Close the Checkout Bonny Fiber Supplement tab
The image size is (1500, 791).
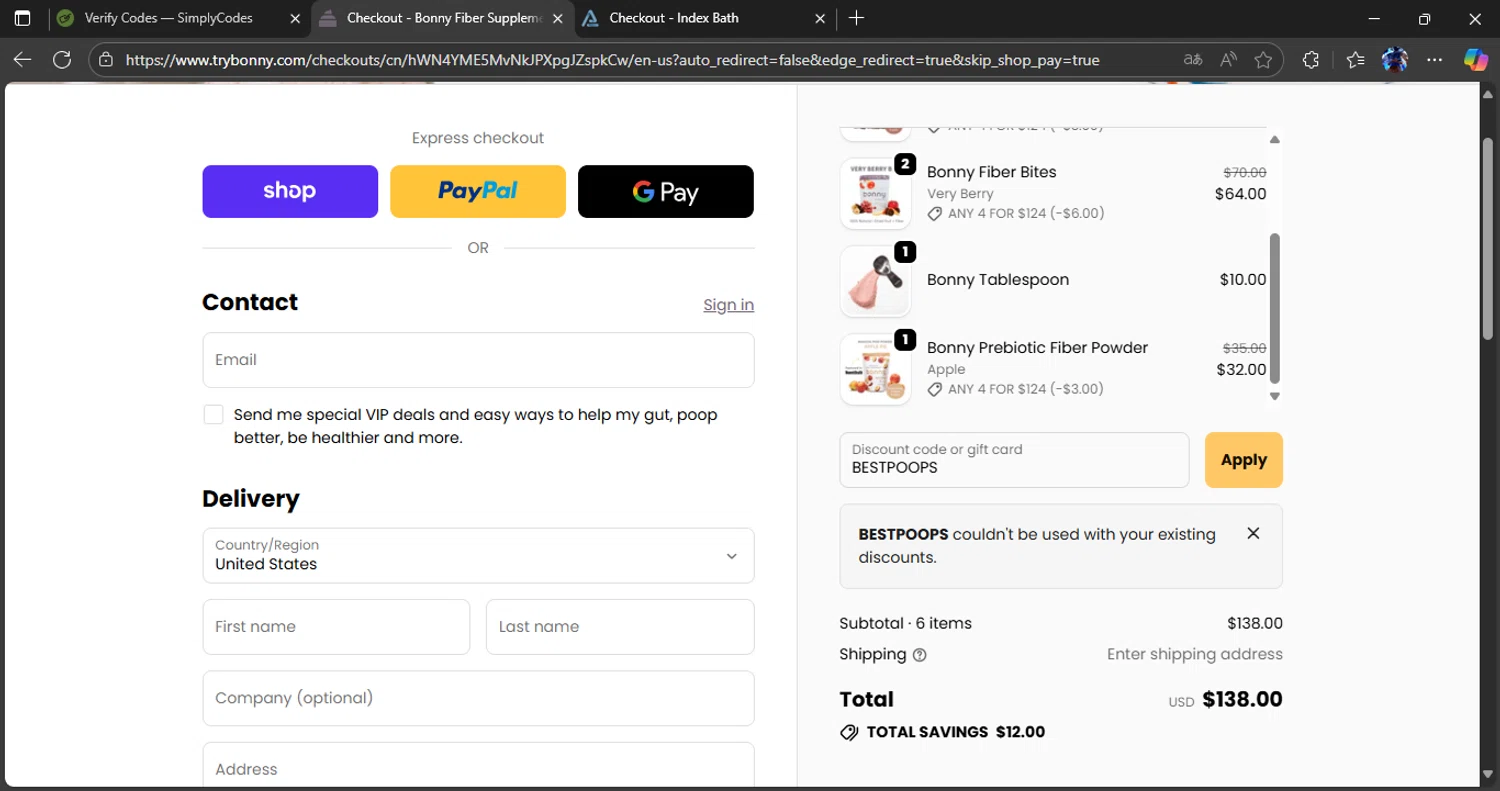[557, 18]
